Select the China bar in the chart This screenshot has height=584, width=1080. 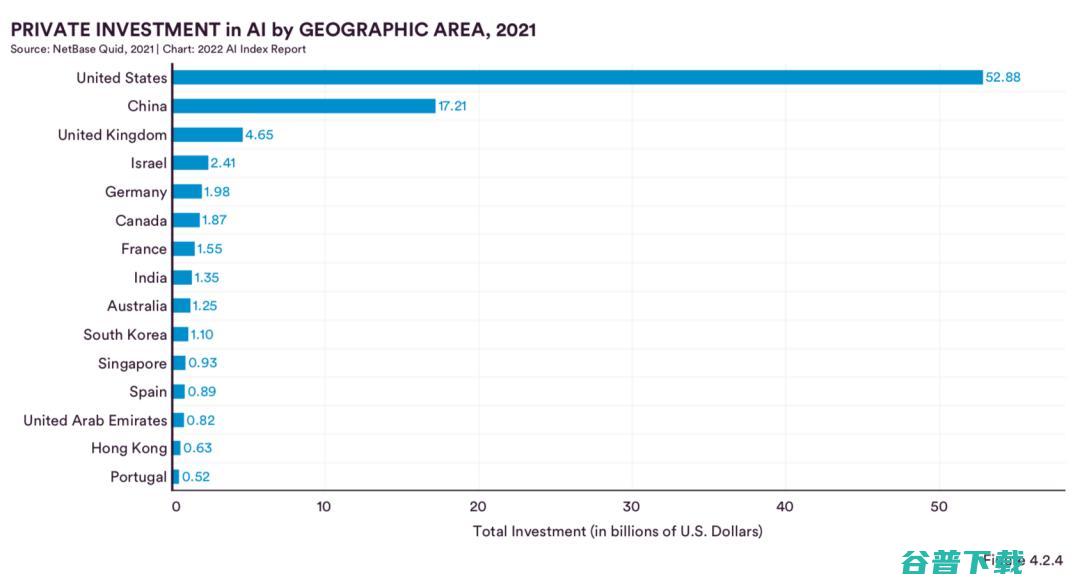tap(304, 106)
